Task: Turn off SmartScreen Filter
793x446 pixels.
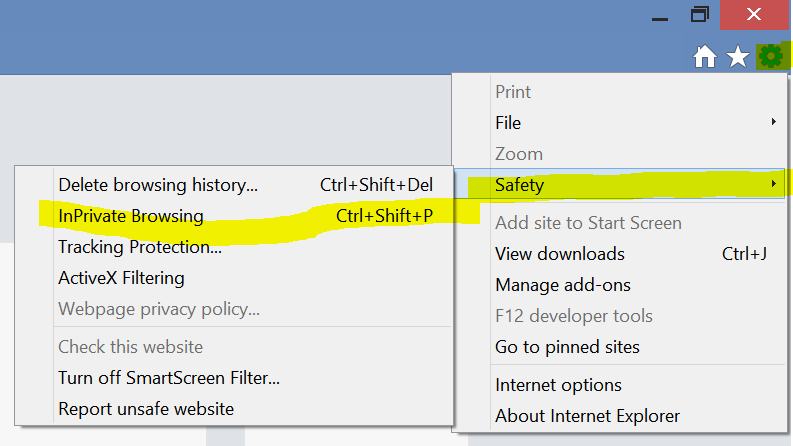Action: [x=169, y=378]
